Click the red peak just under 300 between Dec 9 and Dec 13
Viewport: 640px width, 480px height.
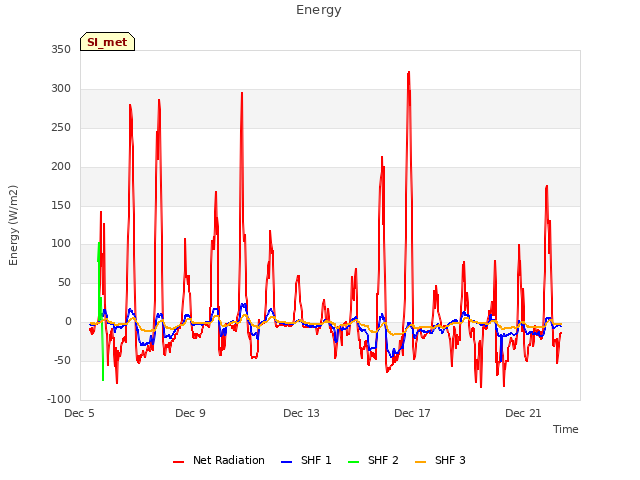pos(242,94)
